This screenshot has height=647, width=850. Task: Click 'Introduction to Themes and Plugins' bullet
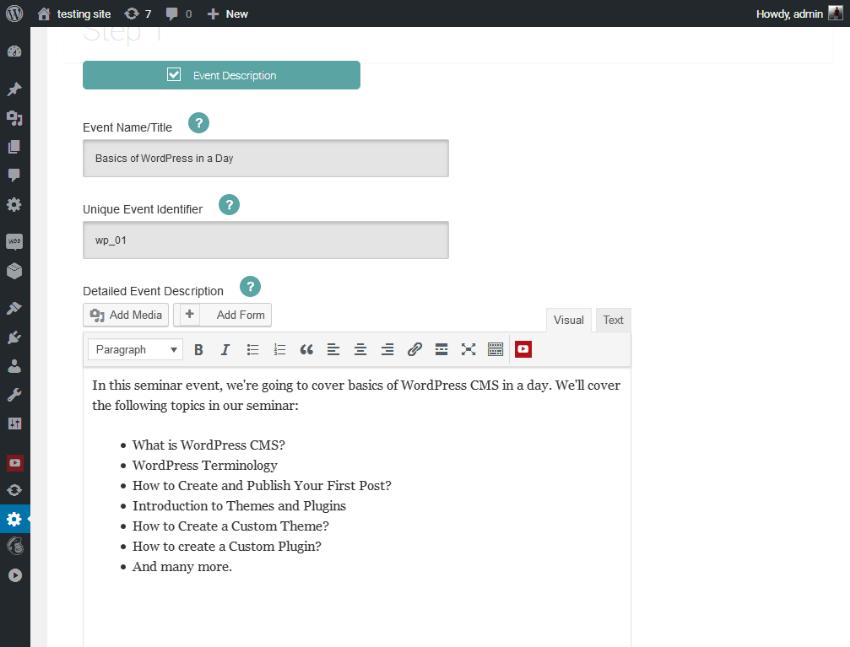pos(239,506)
